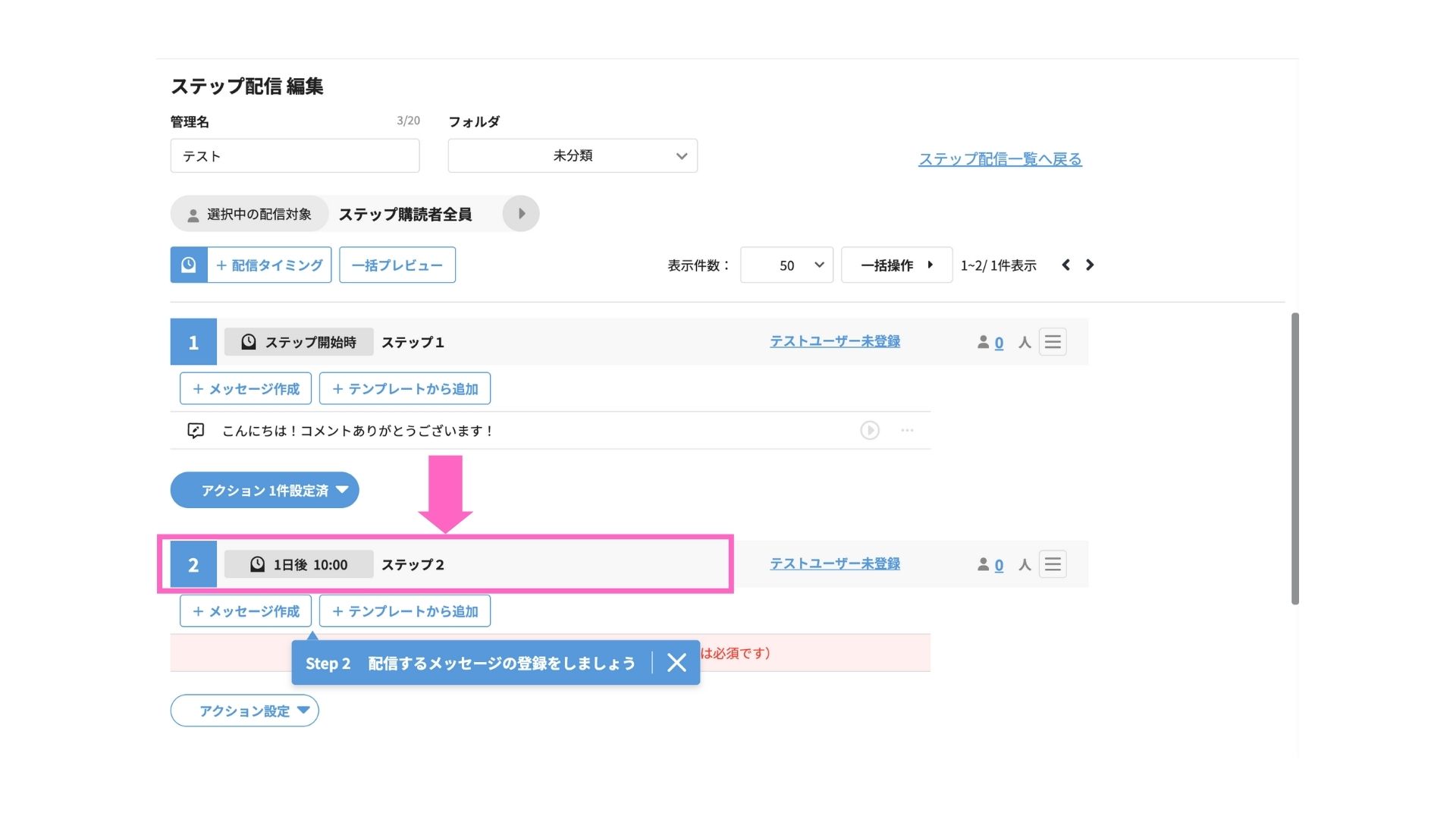Screen dimensions: 1456x819
Task: Follow ステップ配信一覧へ戻る link
Action: pyautogui.click(x=1000, y=159)
